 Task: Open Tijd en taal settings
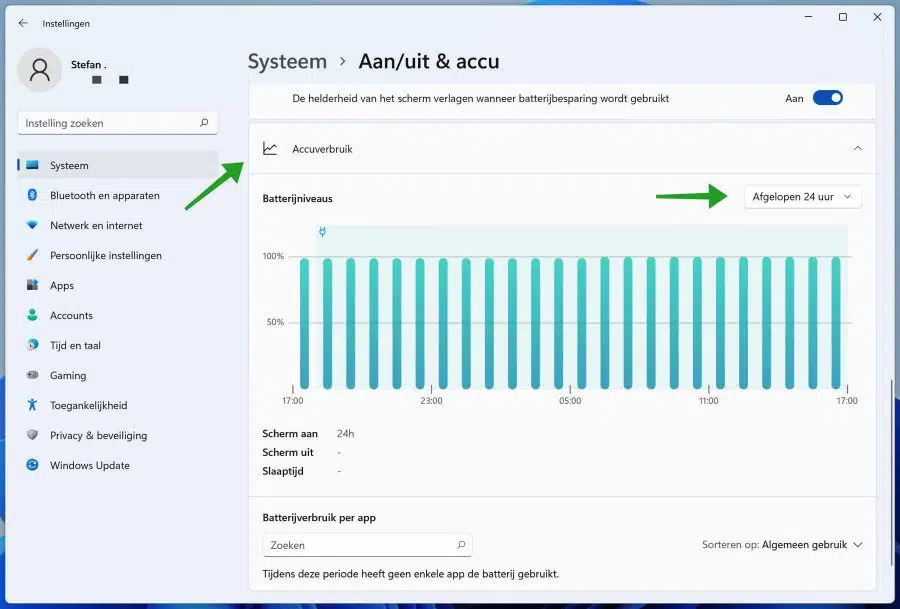click(x=117, y=345)
